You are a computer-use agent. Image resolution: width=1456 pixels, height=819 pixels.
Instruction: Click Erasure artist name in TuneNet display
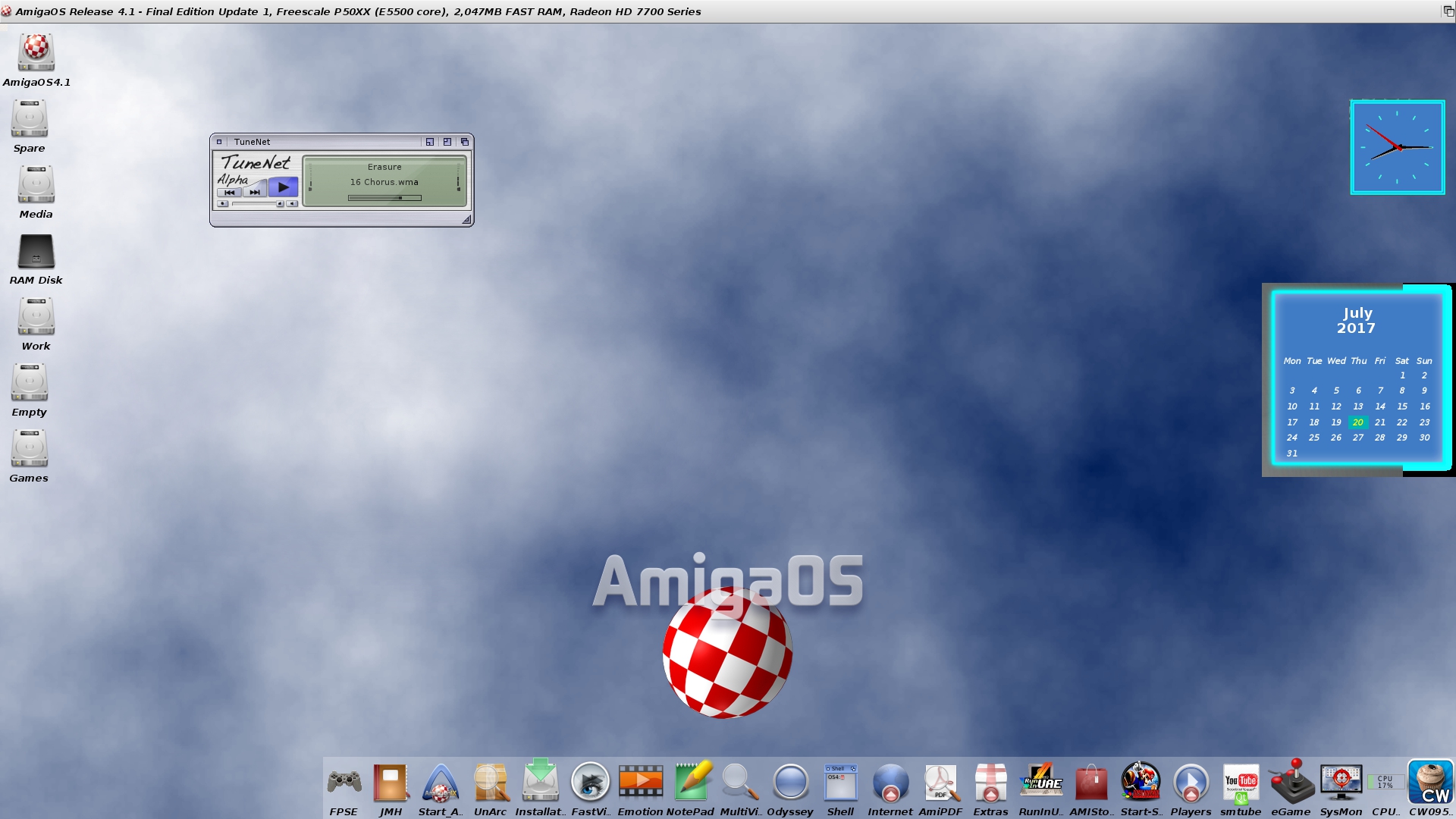point(384,167)
